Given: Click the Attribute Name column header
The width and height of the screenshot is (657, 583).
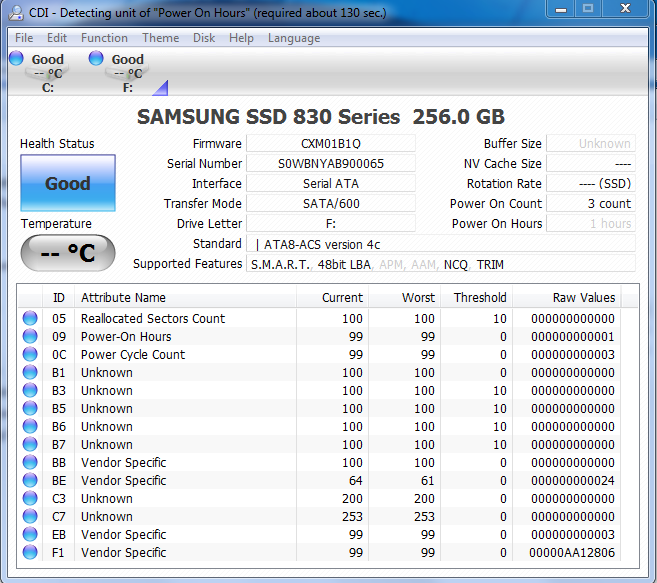Looking at the screenshot, I should 123,298.
